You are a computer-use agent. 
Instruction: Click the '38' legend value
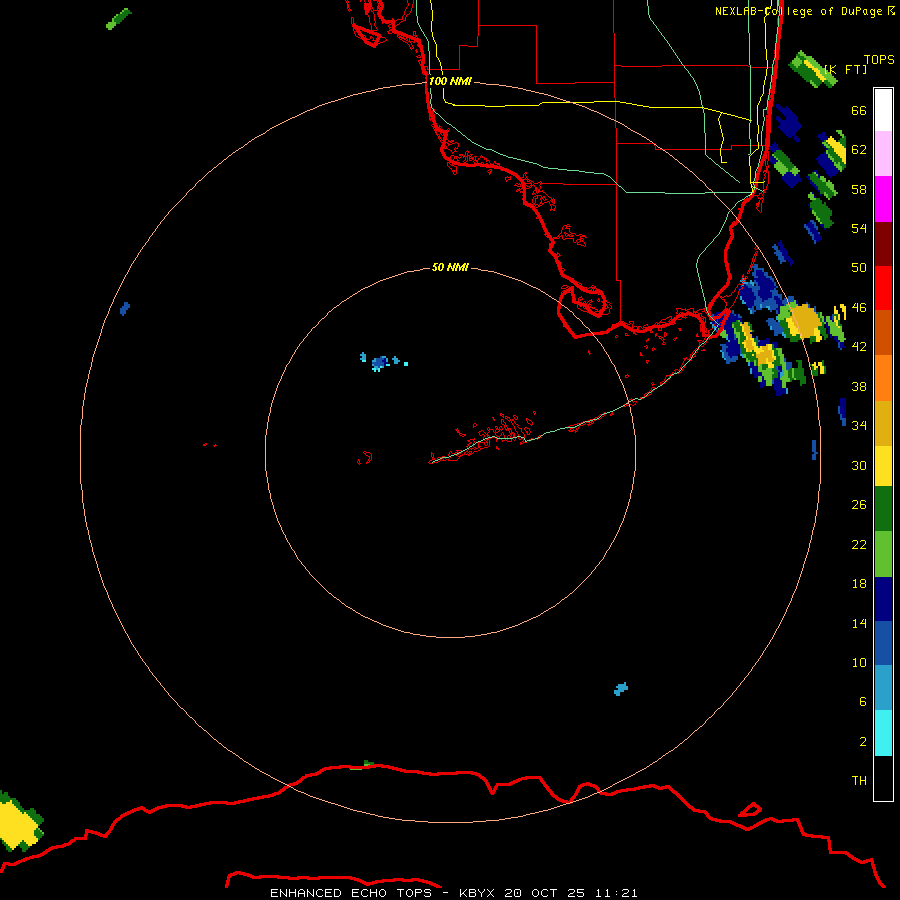[x=859, y=387]
